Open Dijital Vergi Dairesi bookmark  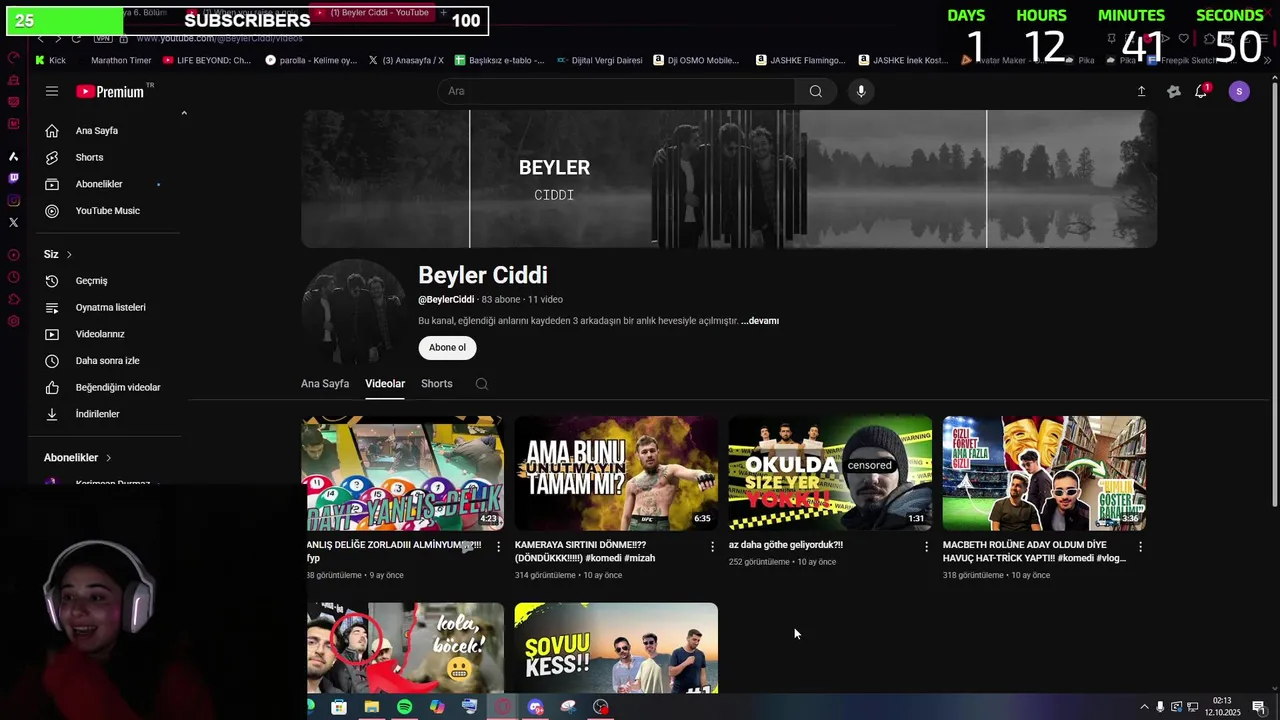(x=600, y=60)
